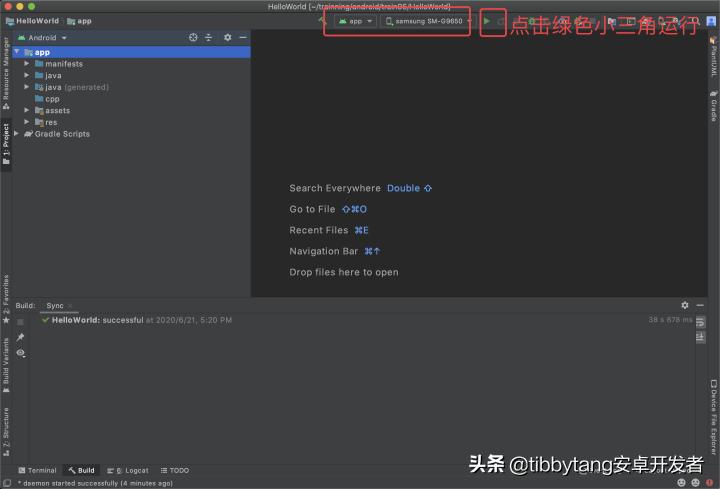Click the Go to File hint text

(312, 209)
